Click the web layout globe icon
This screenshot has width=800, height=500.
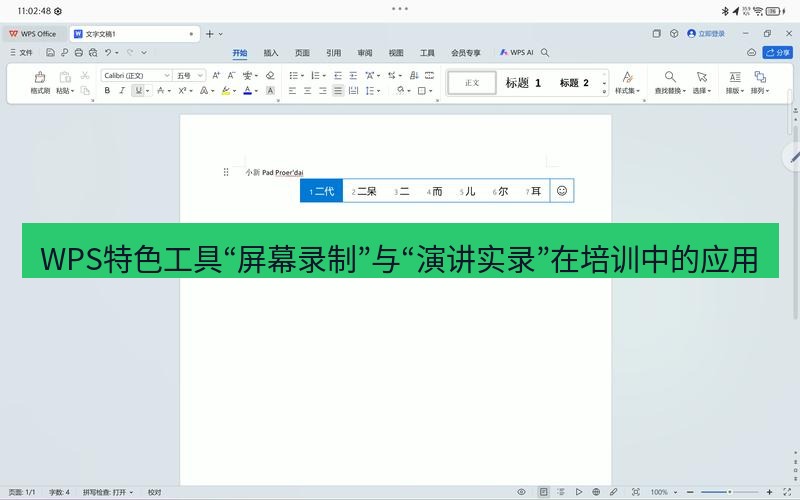596,492
